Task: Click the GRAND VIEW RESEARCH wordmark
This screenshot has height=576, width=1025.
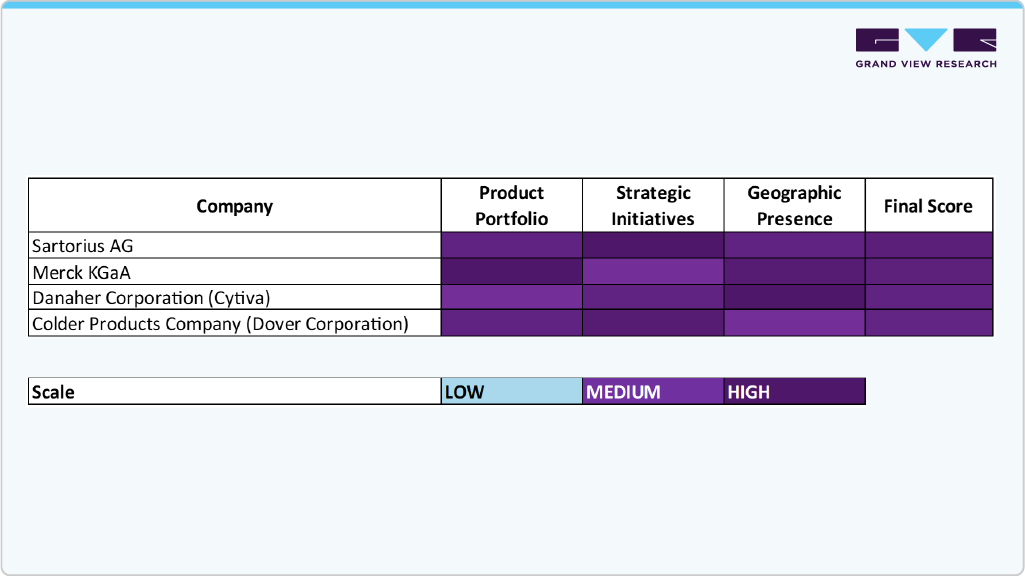Action: tap(925, 63)
